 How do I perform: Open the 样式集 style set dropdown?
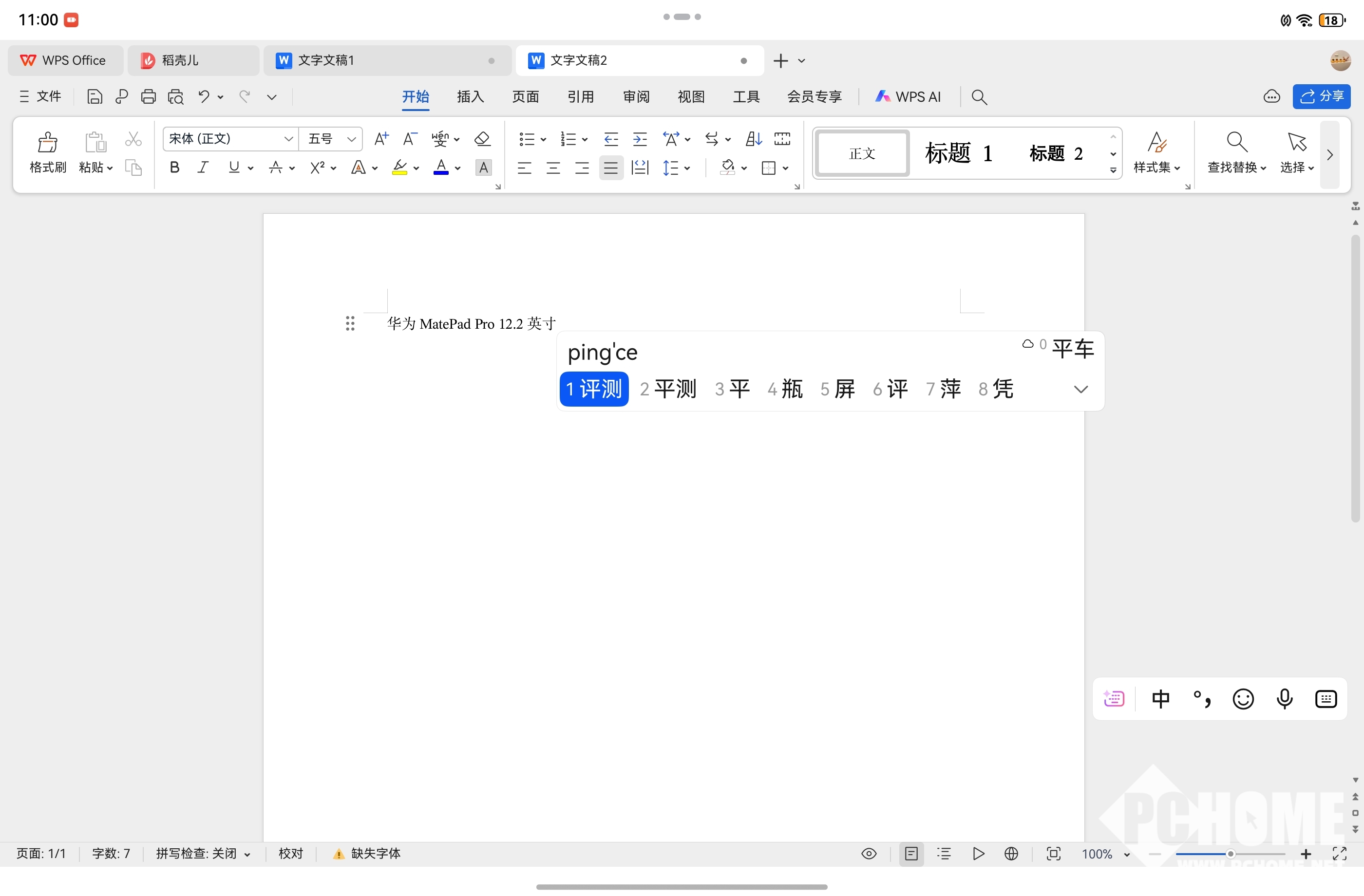tap(1157, 168)
